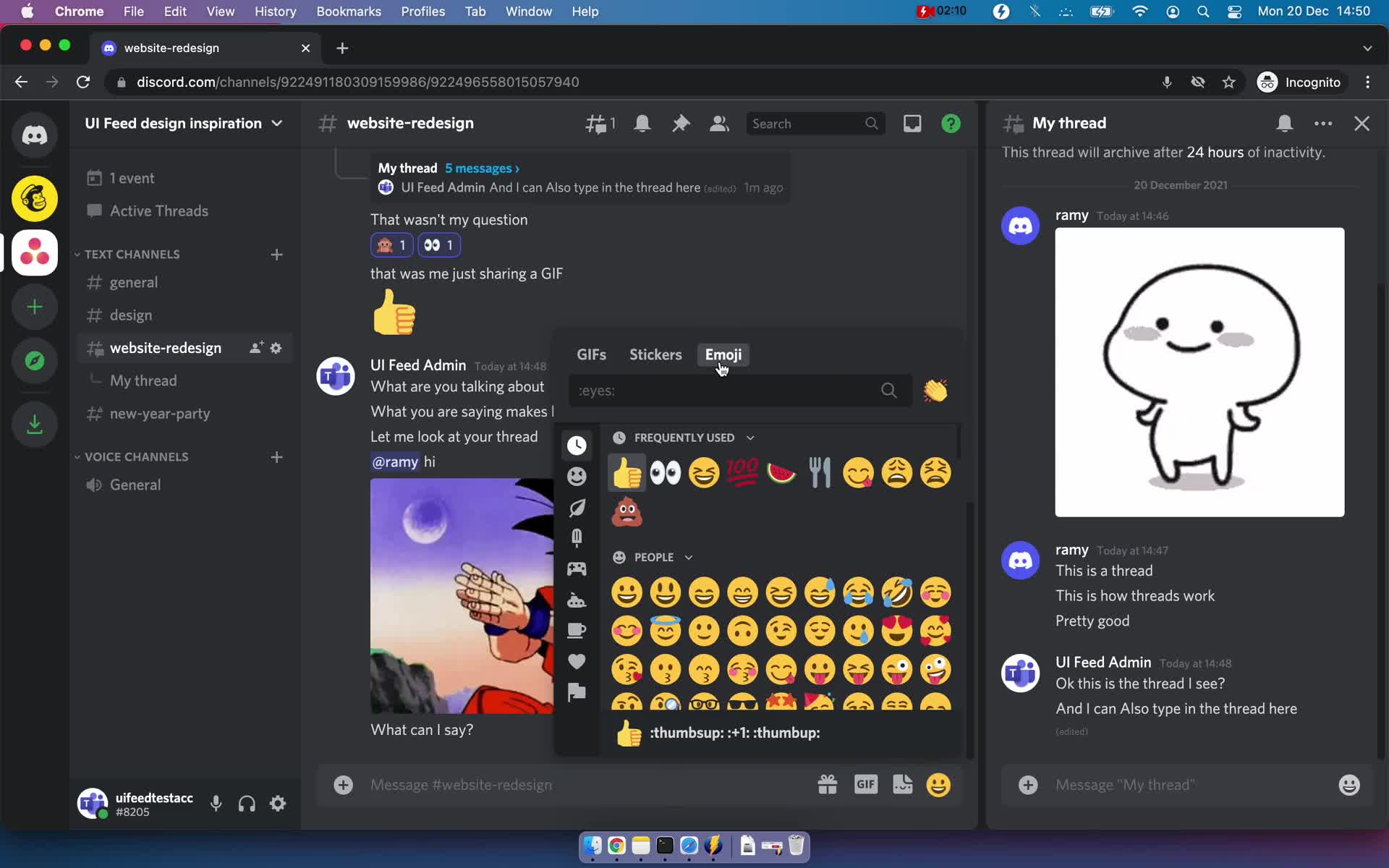Close the My thread panel
This screenshot has width=1389, height=868.
(1362, 124)
